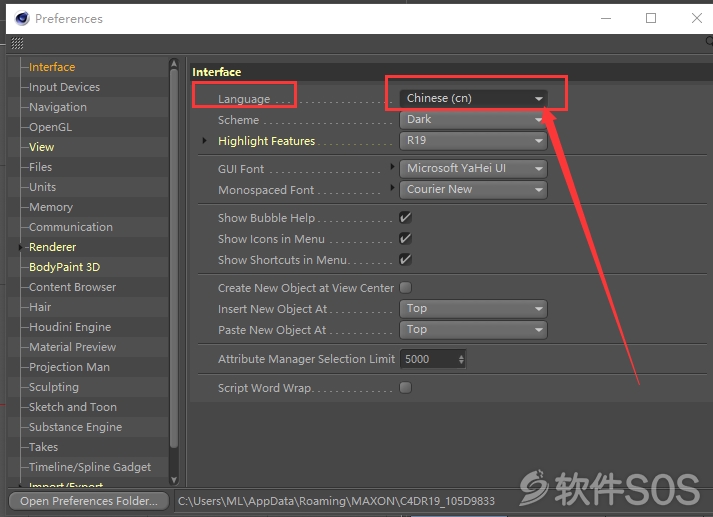Select the View category
This screenshot has height=517, width=713.
point(41,147)
